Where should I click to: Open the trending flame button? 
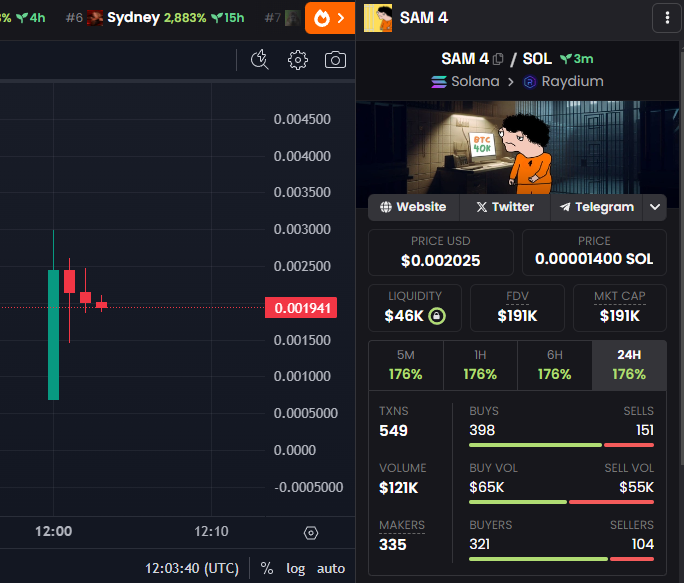click(330, 18)
